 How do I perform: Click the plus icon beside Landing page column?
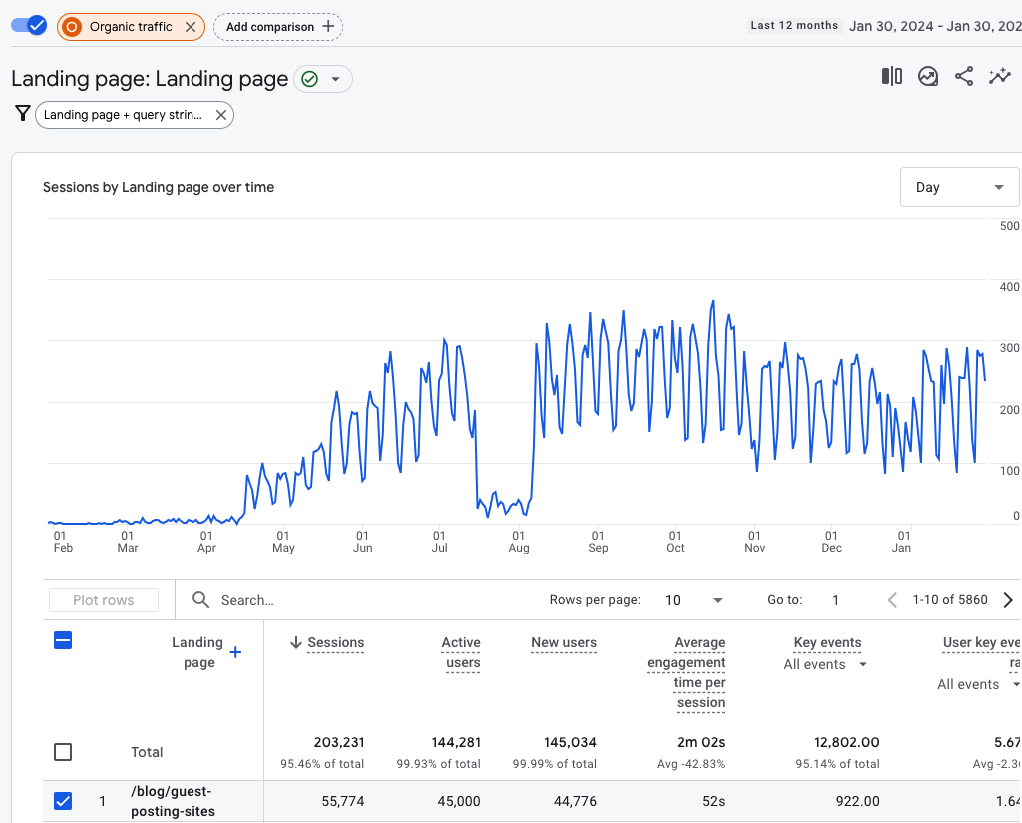(235, 652)
